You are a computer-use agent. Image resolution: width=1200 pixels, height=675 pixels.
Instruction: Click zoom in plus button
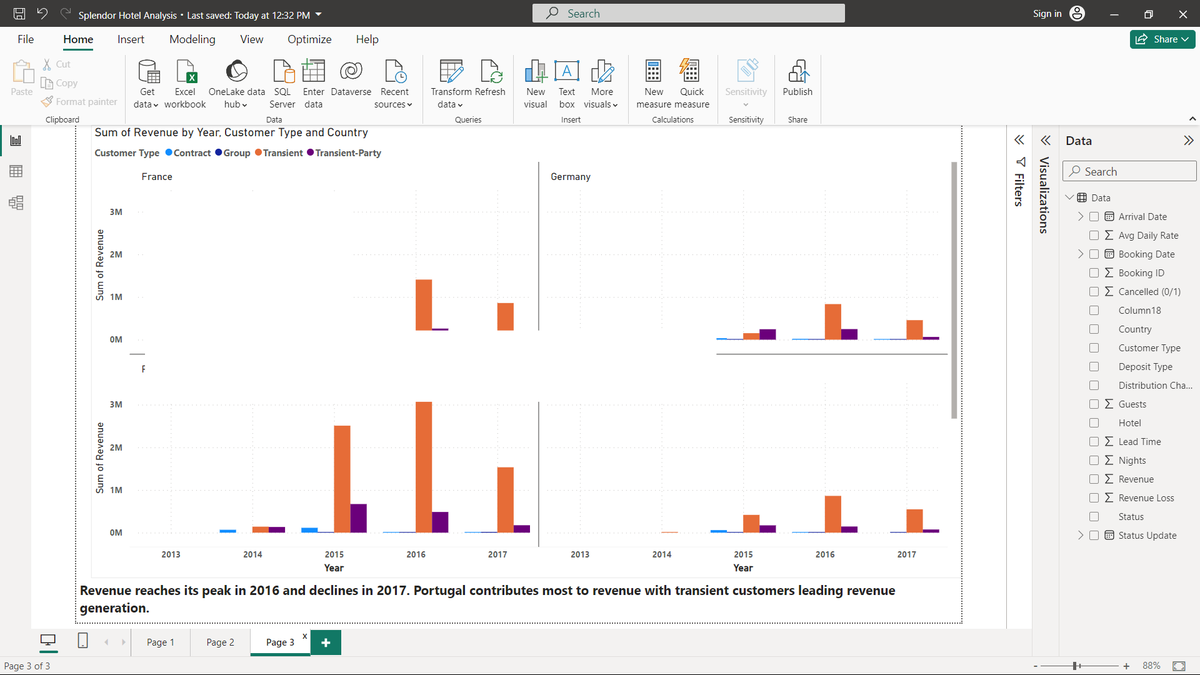(1126, 666)
